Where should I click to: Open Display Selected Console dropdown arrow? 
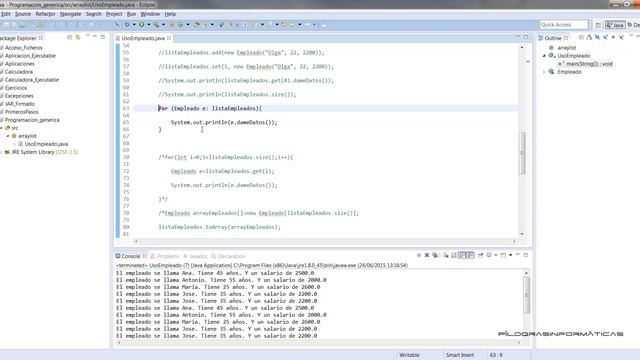pos(496,255)
